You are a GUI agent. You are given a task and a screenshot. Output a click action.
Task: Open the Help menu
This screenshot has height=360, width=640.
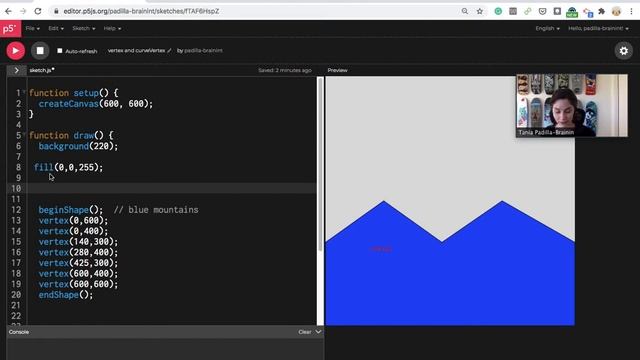[x=112, y=29]
